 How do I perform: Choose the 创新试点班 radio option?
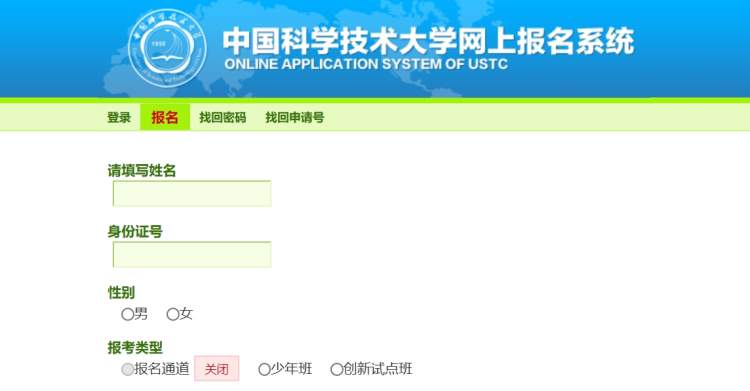pos(337,369)
